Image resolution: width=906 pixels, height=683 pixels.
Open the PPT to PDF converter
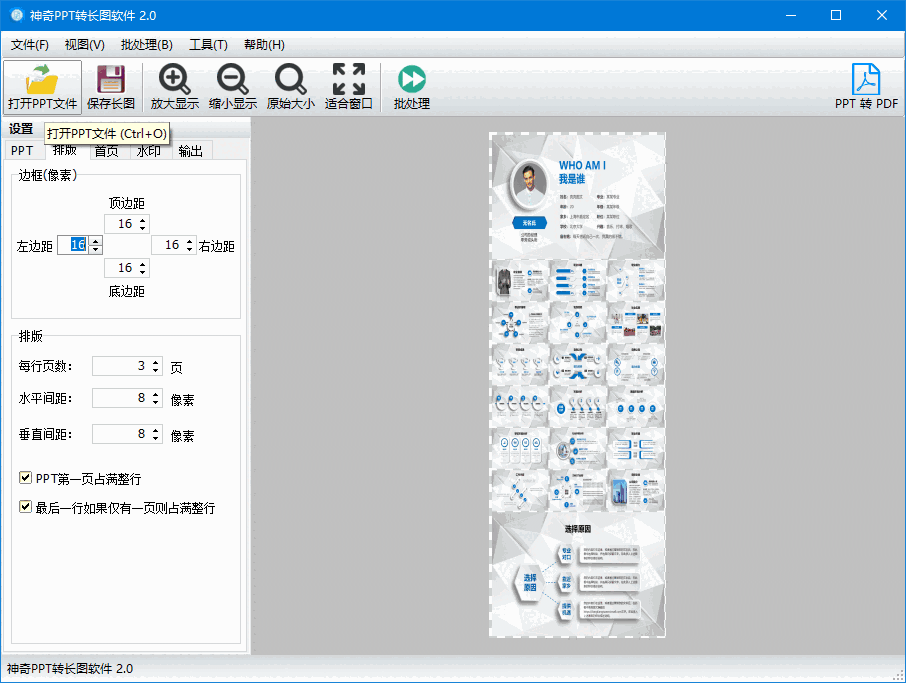(866, 79)
